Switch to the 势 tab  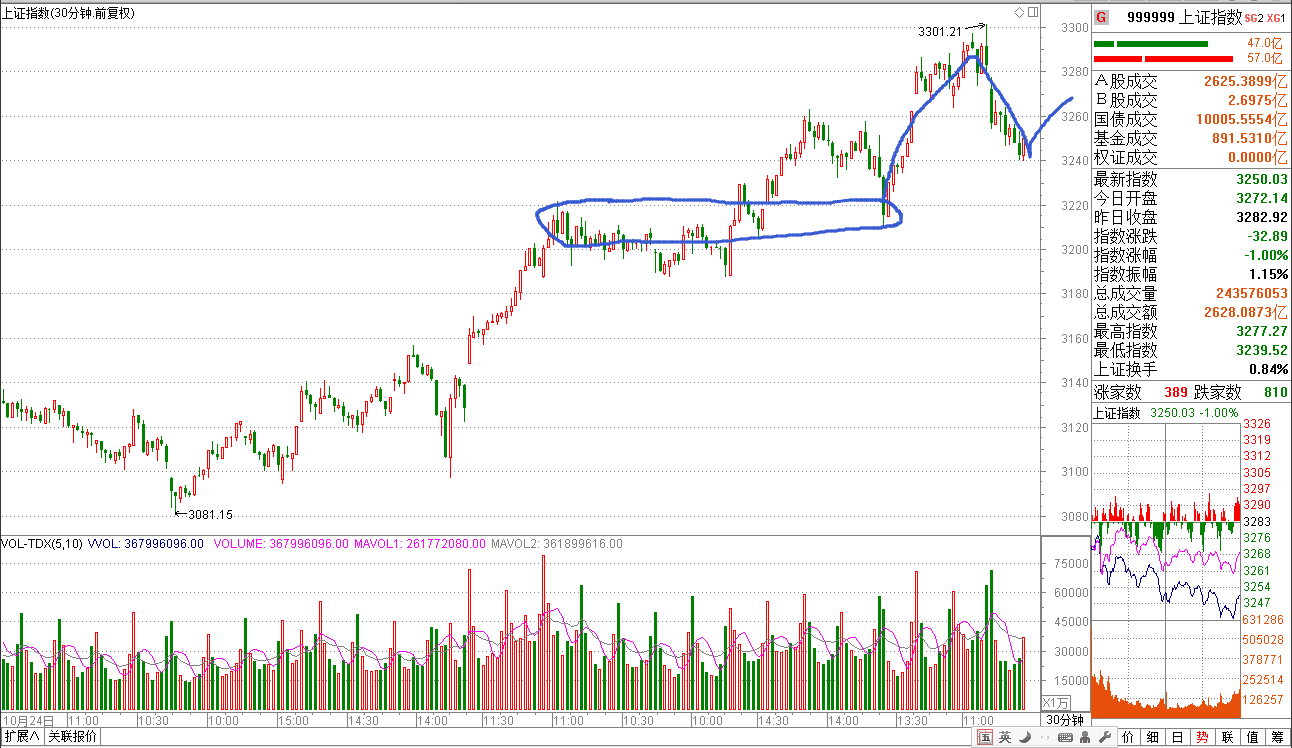(1202, 738)
